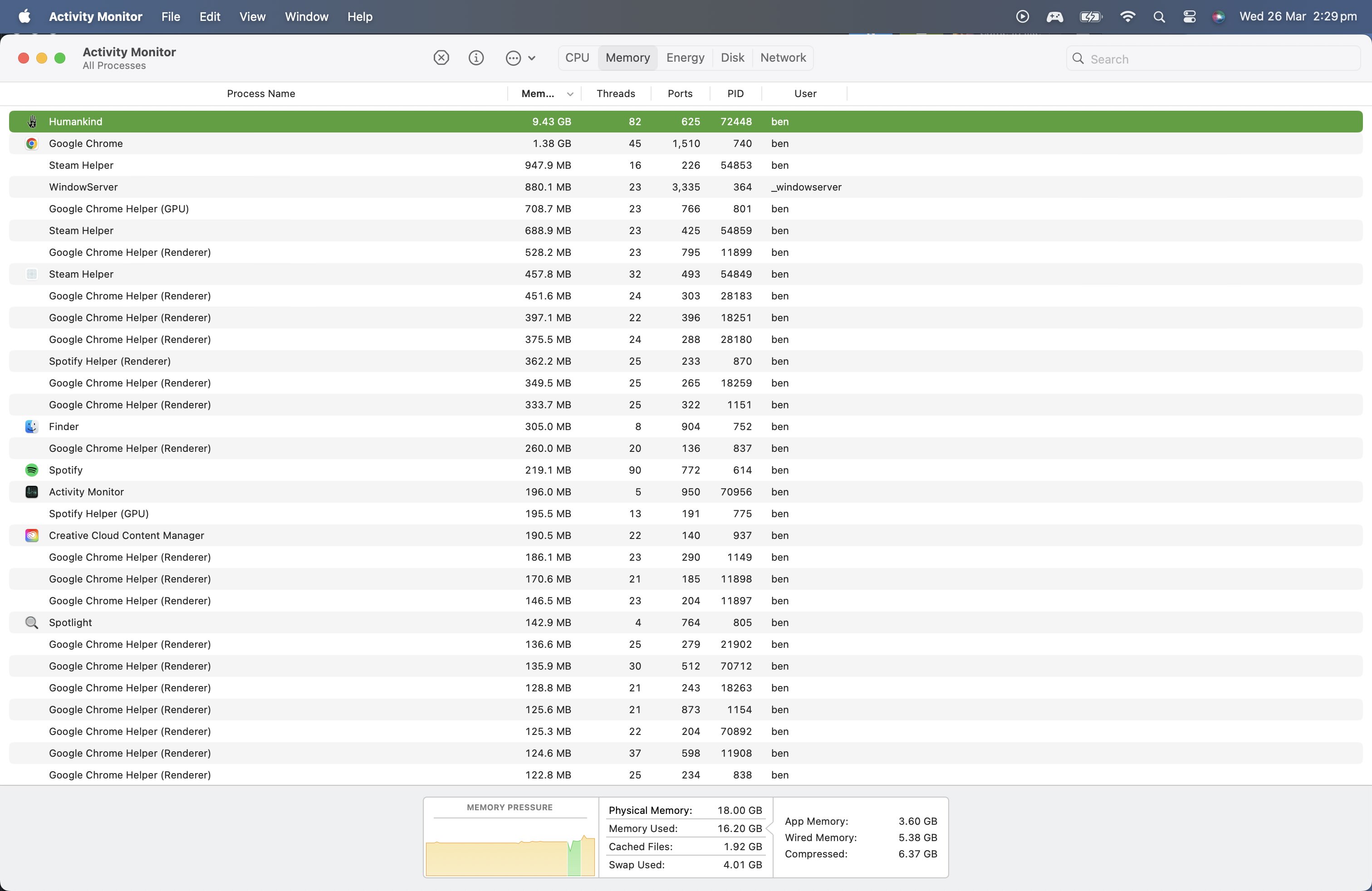Sort by the Process Name column header
Image resolution: width=1372 pixels, height=891 pixels.
coord(260,93)
